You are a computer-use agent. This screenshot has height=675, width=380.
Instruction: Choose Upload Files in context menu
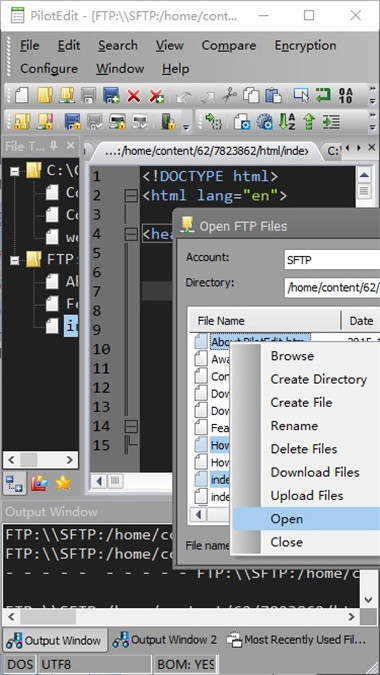click(x=306, y=495)
